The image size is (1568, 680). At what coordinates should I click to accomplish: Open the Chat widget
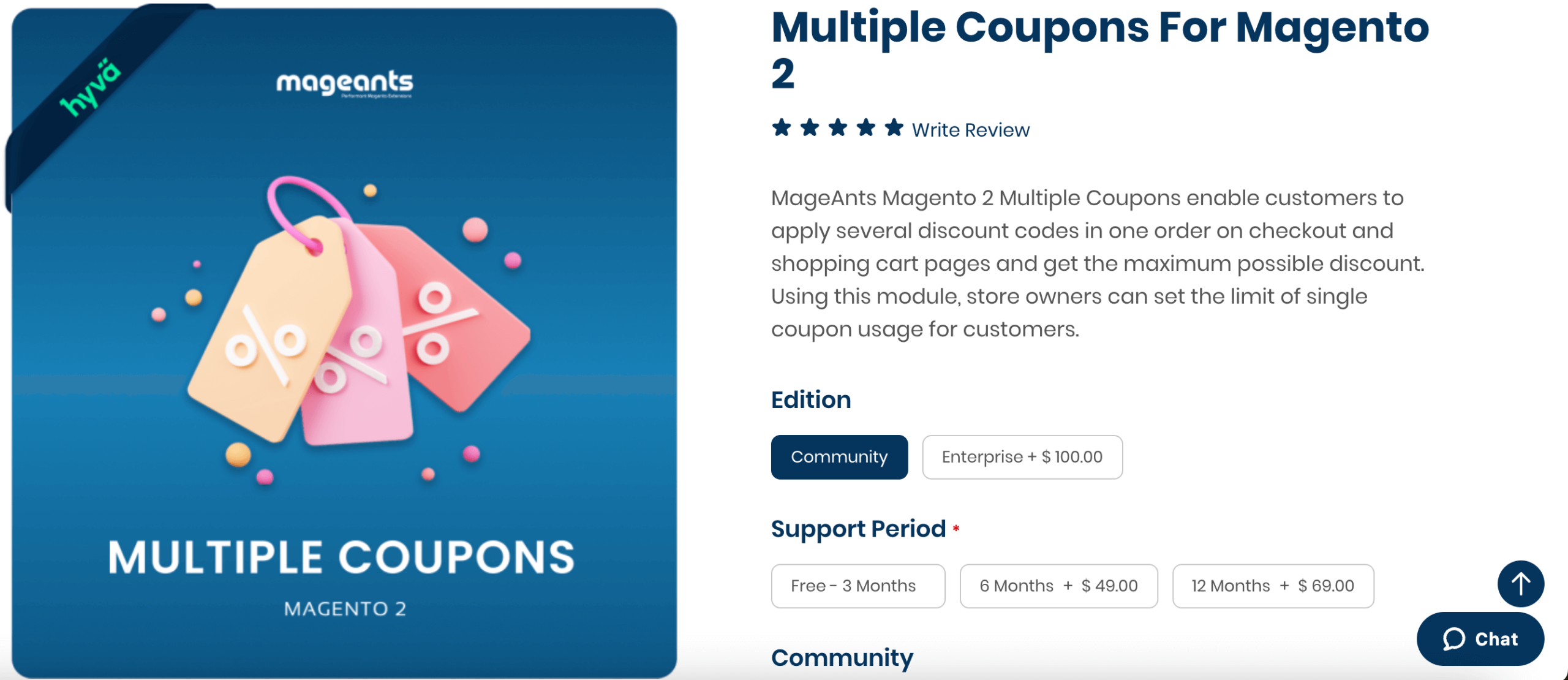[1480, 639]
